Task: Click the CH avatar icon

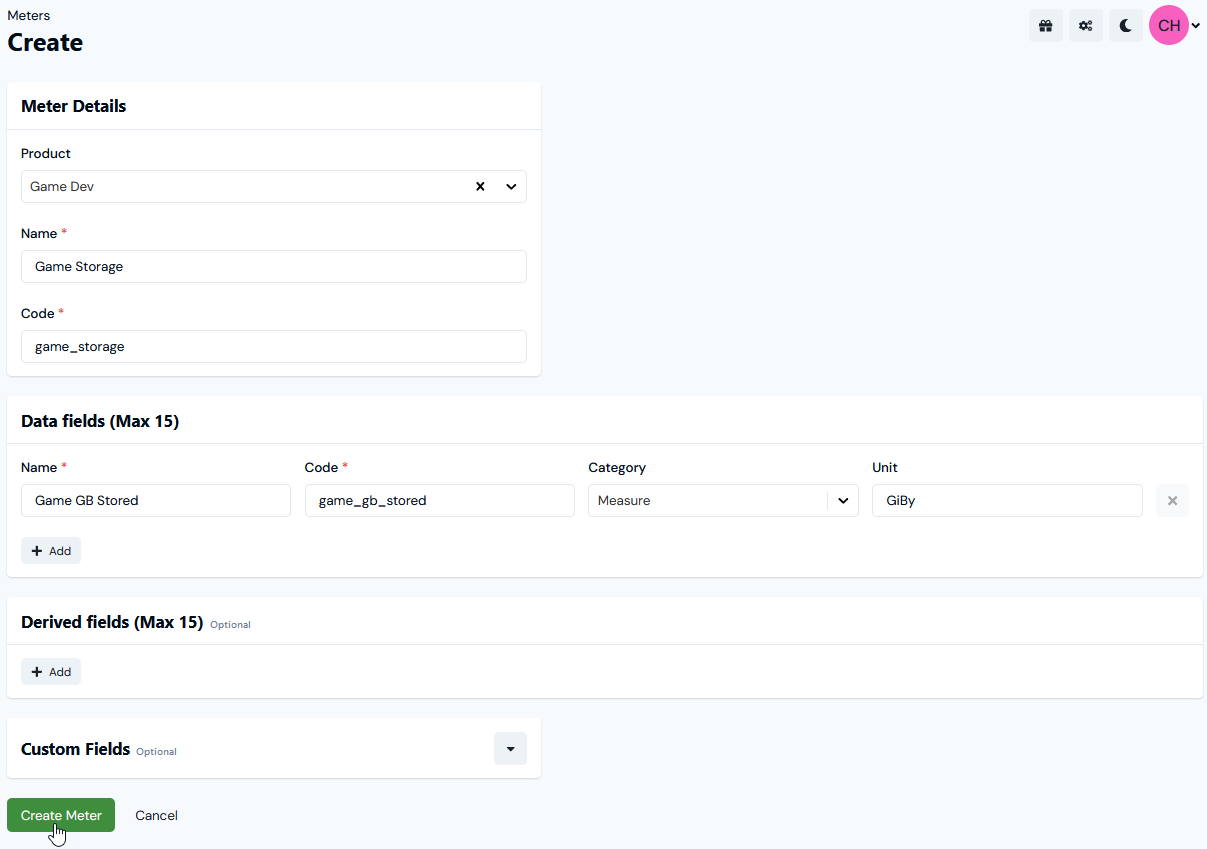Action: 1168,25
